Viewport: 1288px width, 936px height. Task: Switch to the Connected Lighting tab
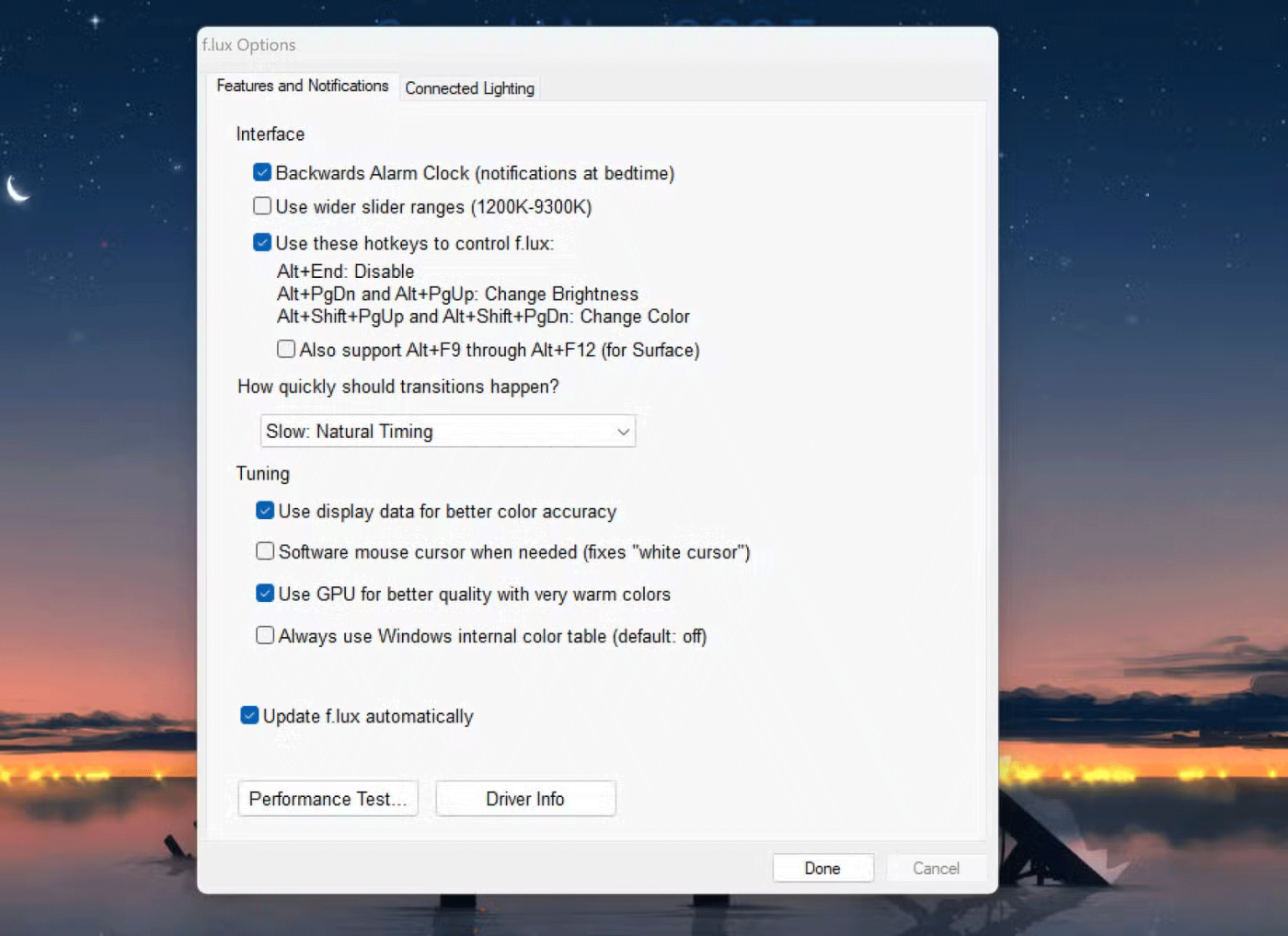tap(469, 88)
